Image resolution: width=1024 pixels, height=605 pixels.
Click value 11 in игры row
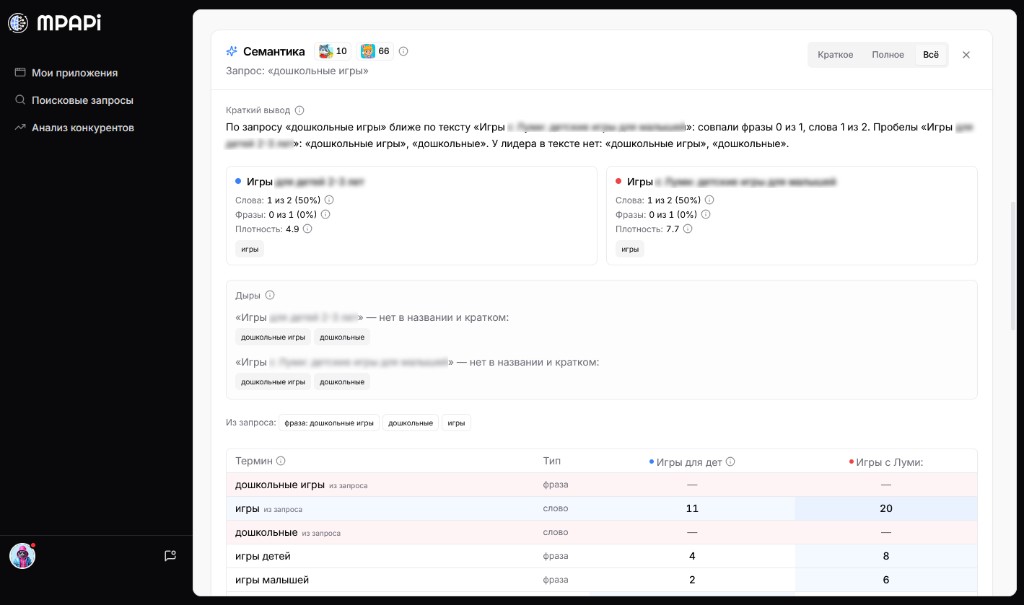[692, 508]
